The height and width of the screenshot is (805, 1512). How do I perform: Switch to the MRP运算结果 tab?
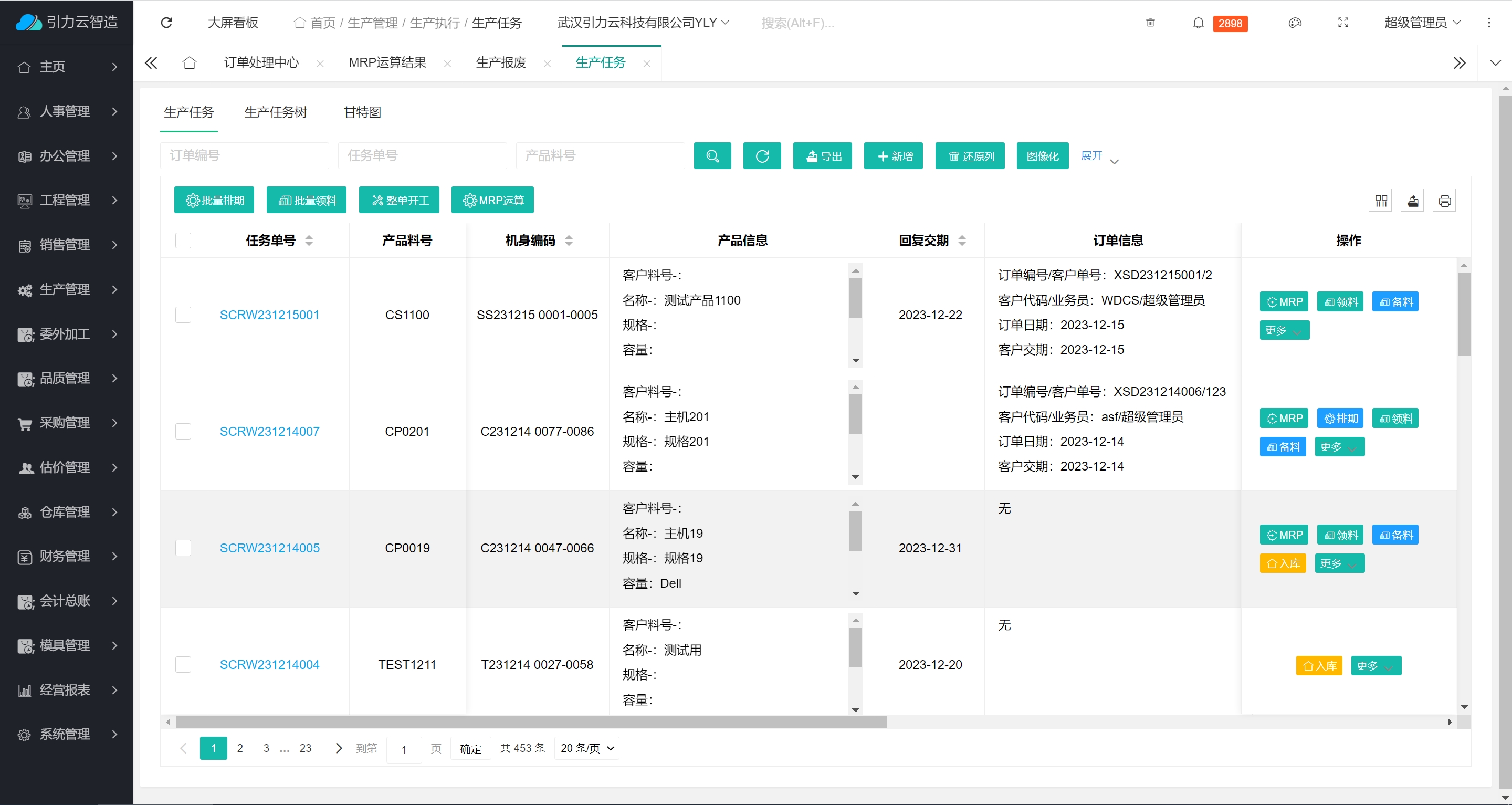(x=387, y=62)
